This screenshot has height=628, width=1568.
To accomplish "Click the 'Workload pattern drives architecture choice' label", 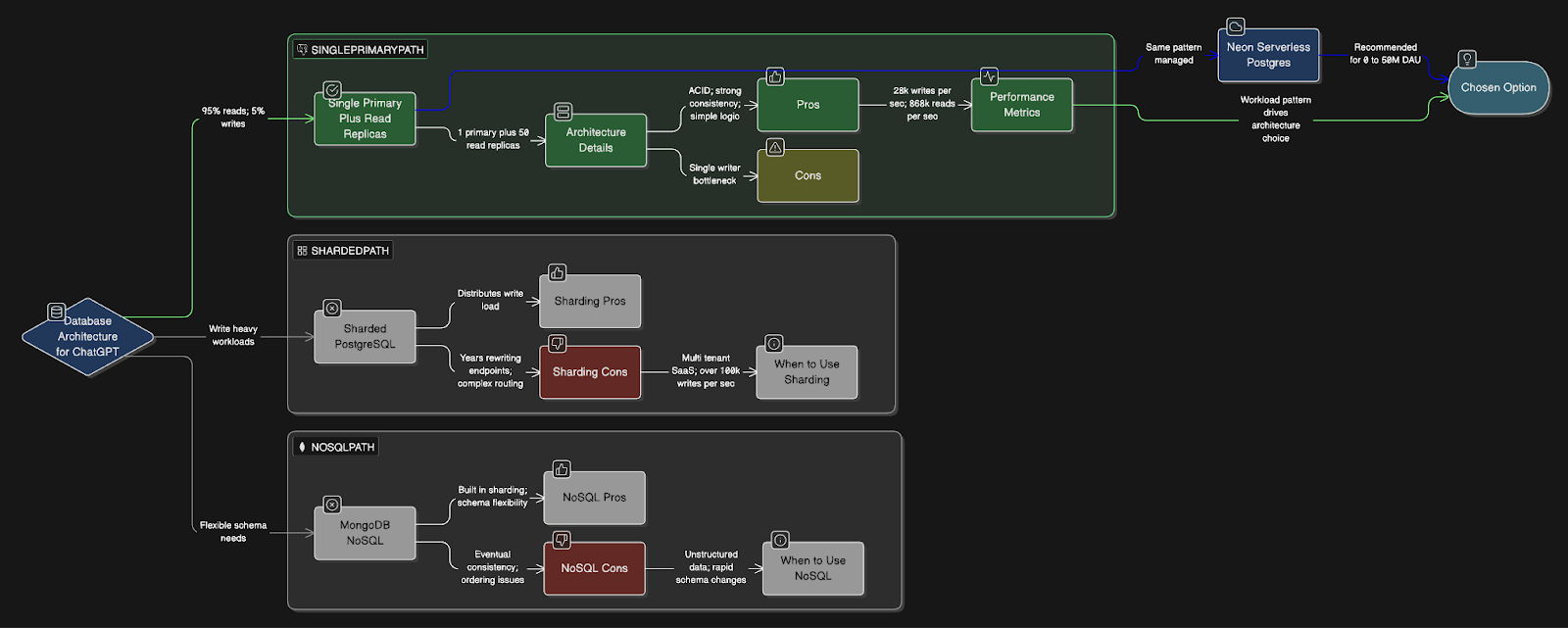I will (1276, 120).
